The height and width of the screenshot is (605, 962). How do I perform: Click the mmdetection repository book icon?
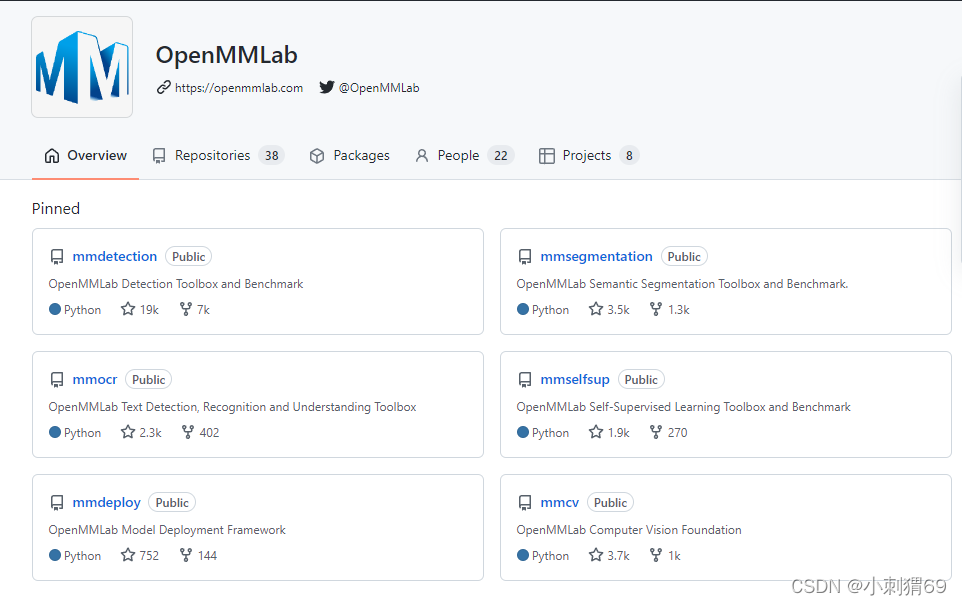coord(57,256)
